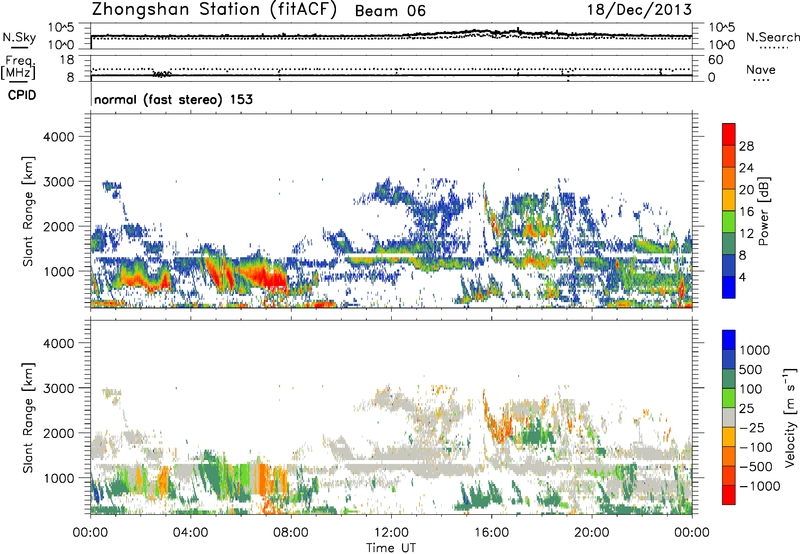Viewport: 800px width, 554px height.
Task: Click the red bottom segment of Velocity colorbar
Action: click(729, 495)
